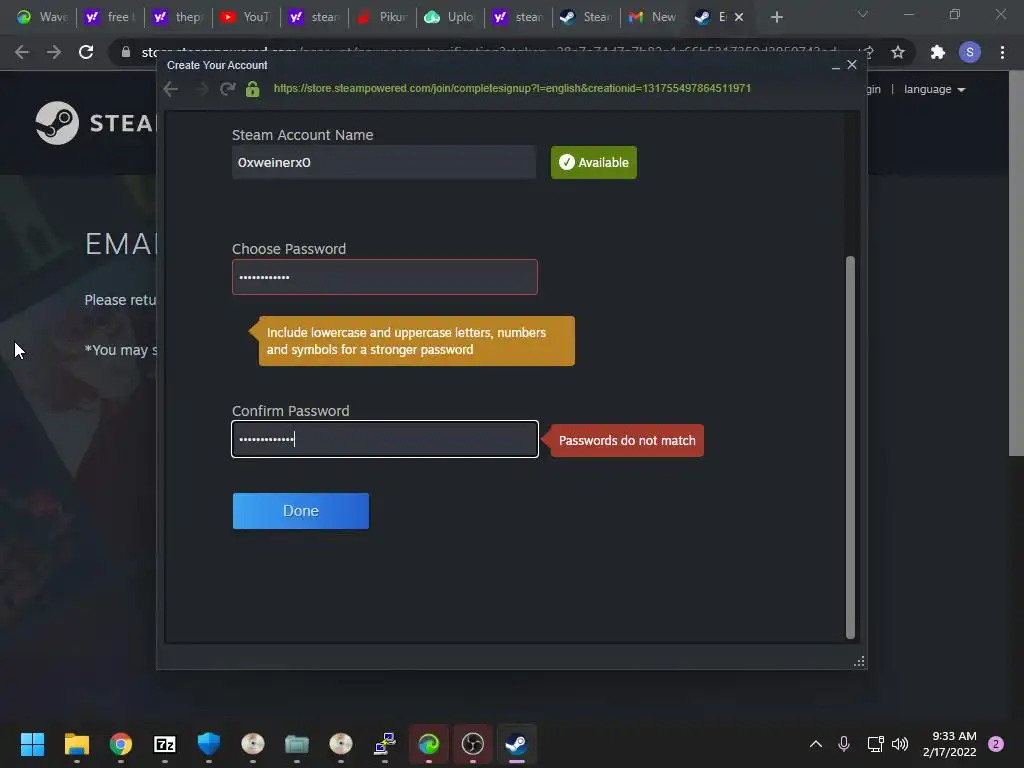Click the green Available status badge
The height and width of the screenshot is (768, 1024).
594,163
